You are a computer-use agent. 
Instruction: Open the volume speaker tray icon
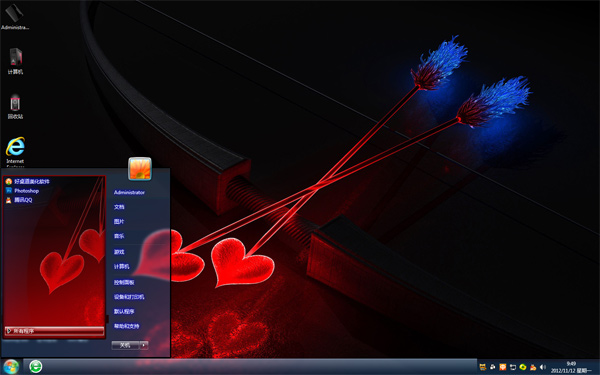point(543,367)
